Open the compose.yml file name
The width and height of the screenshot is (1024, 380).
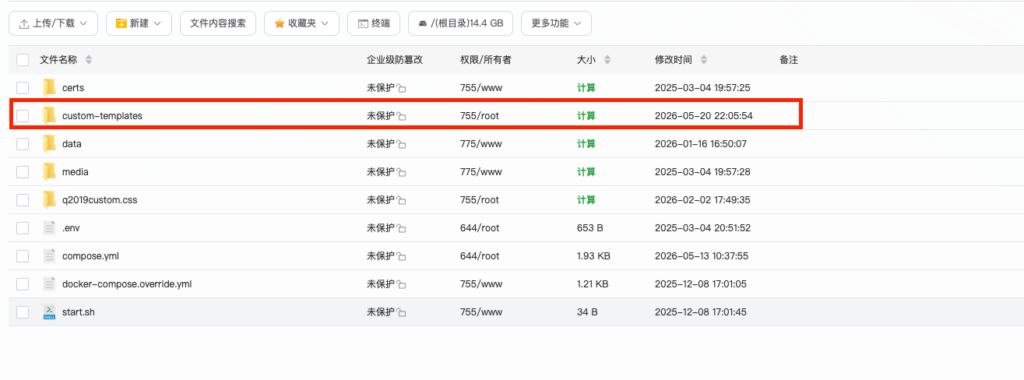point(91,256)
